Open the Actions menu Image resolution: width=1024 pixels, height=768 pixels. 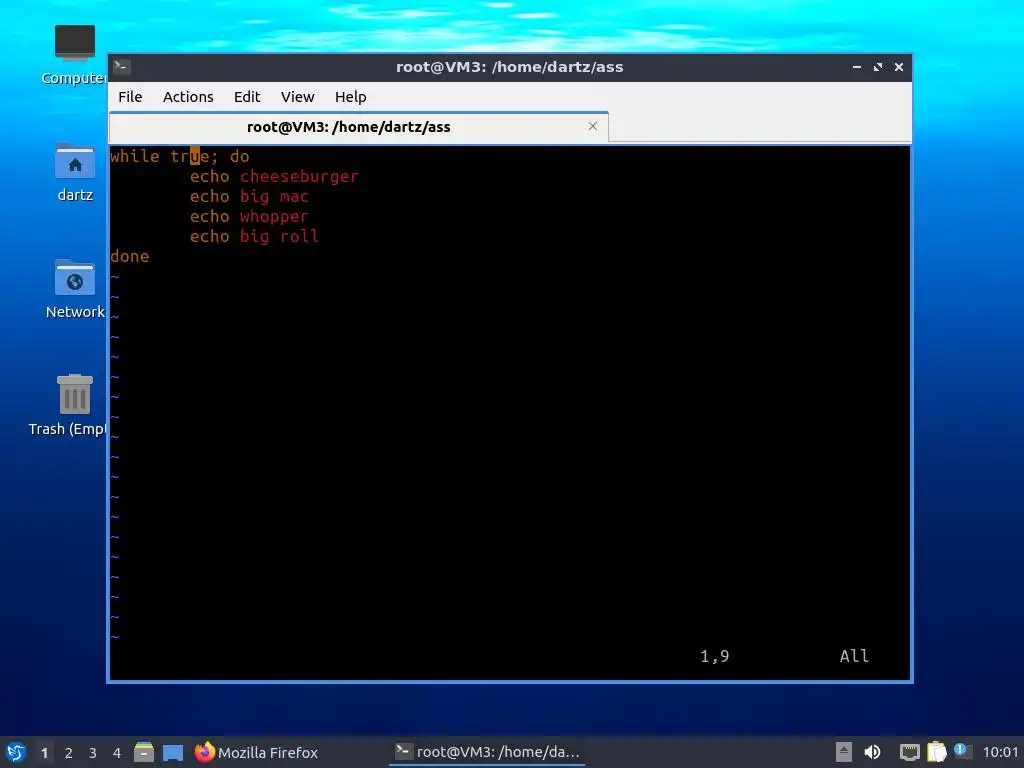[x=188, y=97]
